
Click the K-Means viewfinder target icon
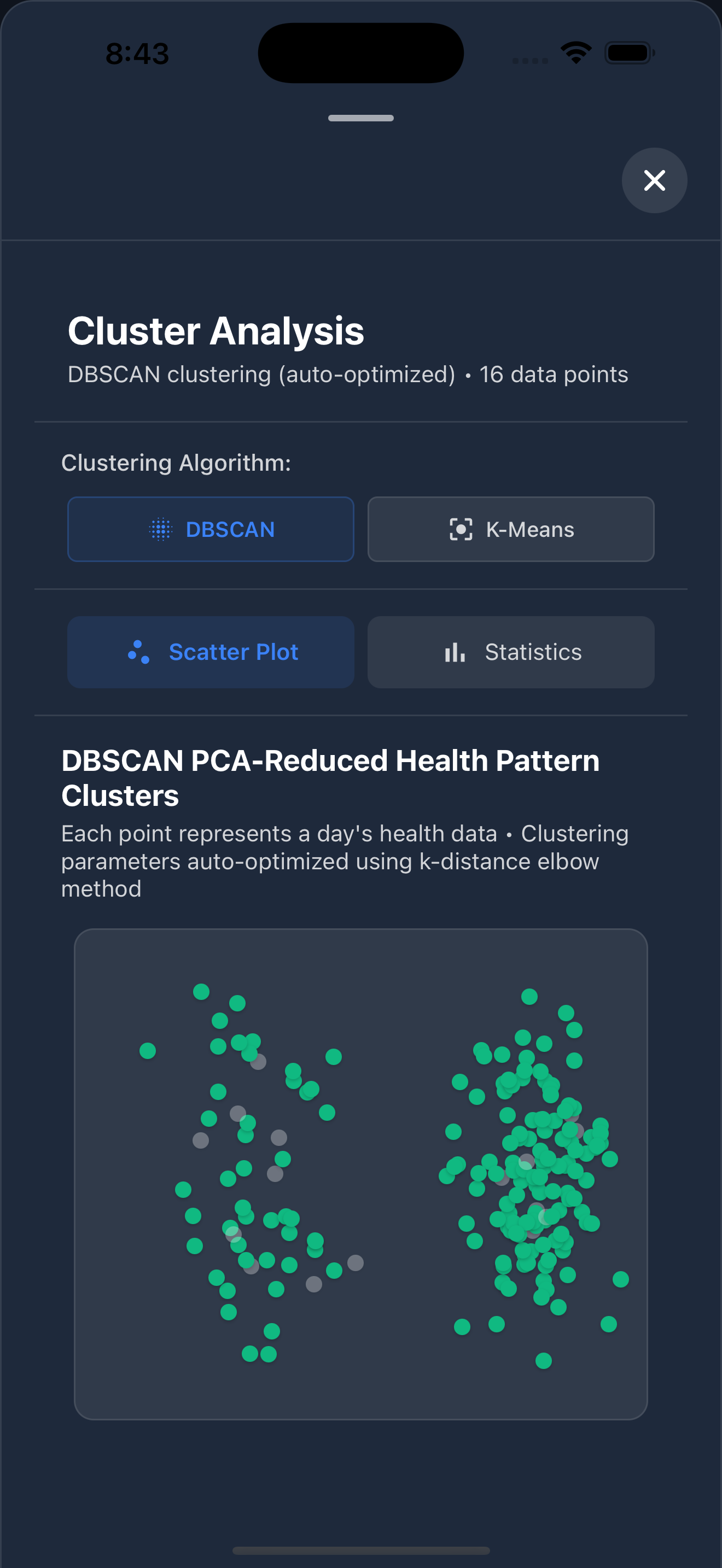pos(461,529)
